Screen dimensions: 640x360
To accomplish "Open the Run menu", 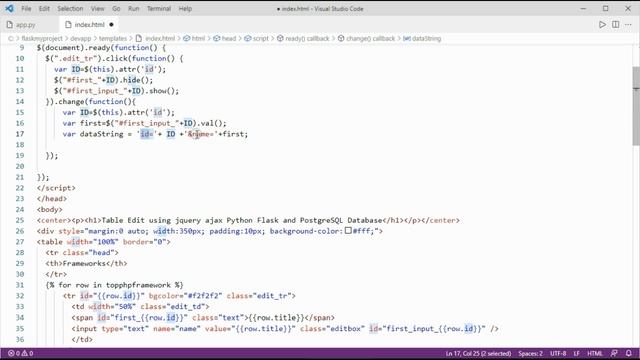I will [x=133, y=9].
